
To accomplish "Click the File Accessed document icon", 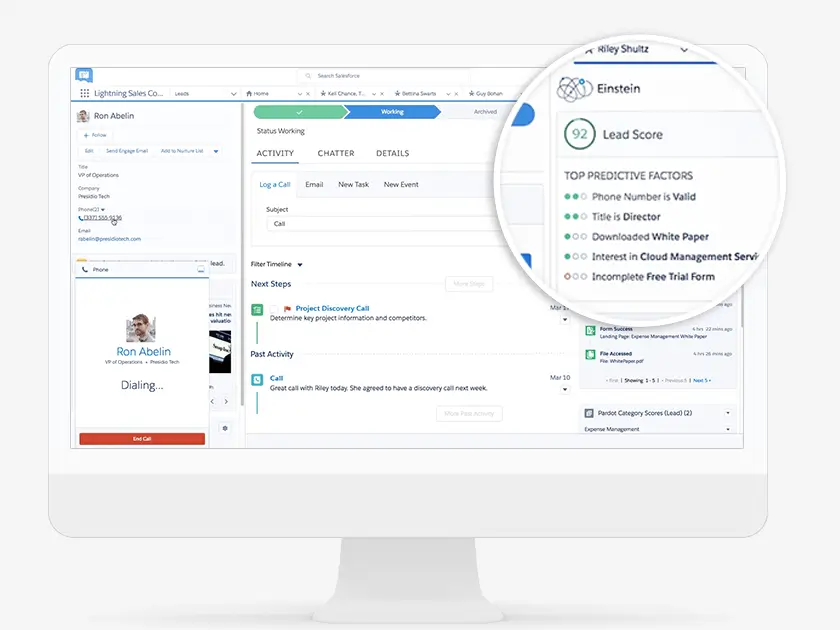I will (x=590, y=355).
